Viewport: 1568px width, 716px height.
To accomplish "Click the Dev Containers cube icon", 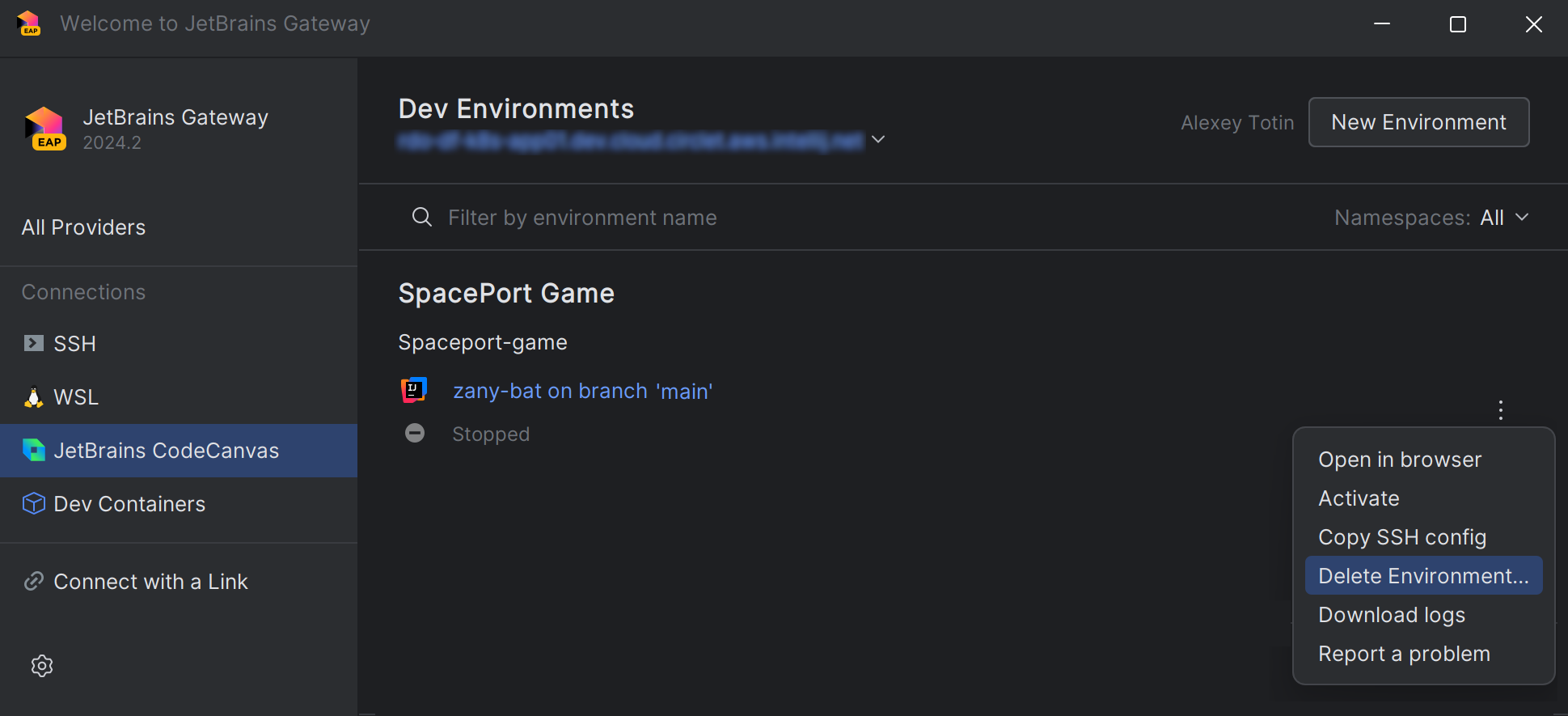I will coord(34,504).
